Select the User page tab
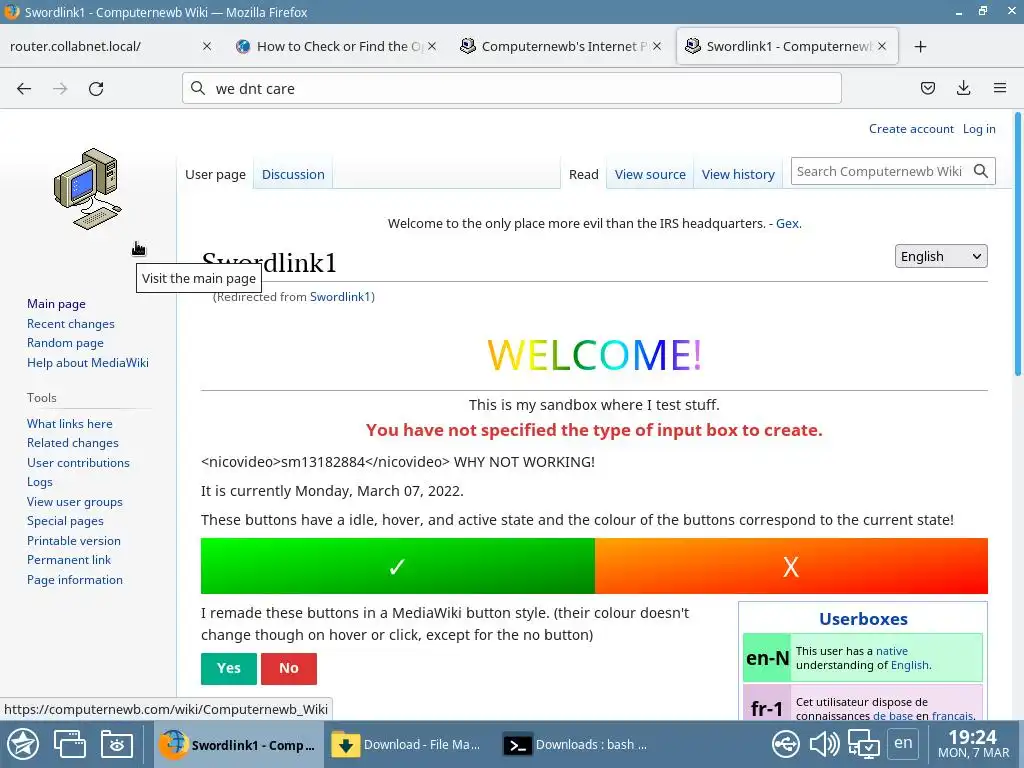The height and width of the screenshot is (768, 1024). [x=215, y=174]
